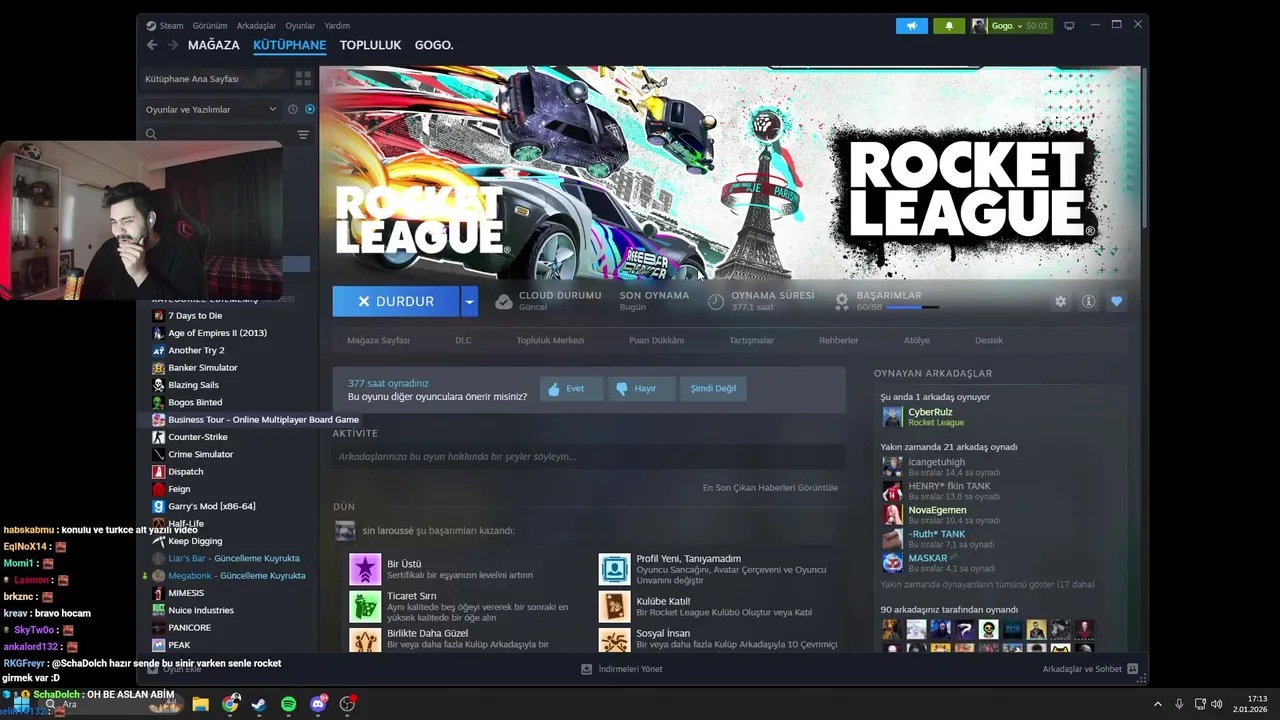Select Garry's Mod [x86-64] in library
The image size is (1280, 720).
[x=212, y=506]
